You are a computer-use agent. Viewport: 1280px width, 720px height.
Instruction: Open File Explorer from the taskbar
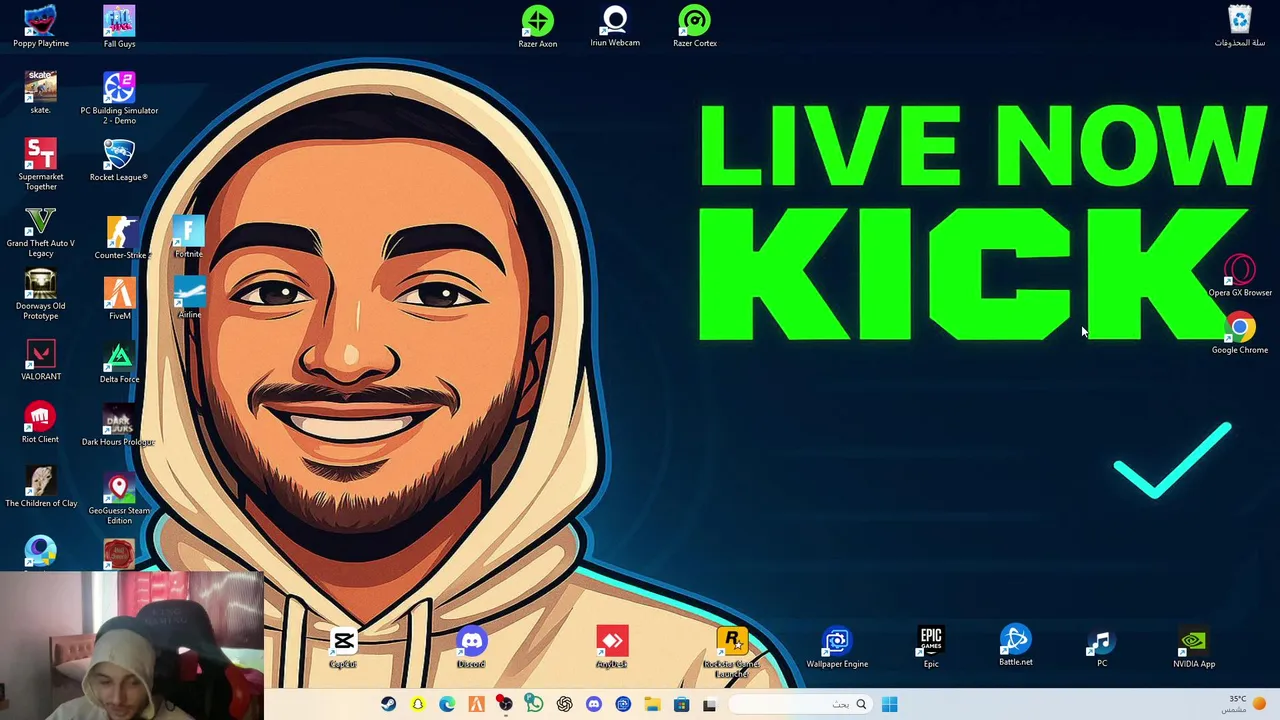point(652,705)
